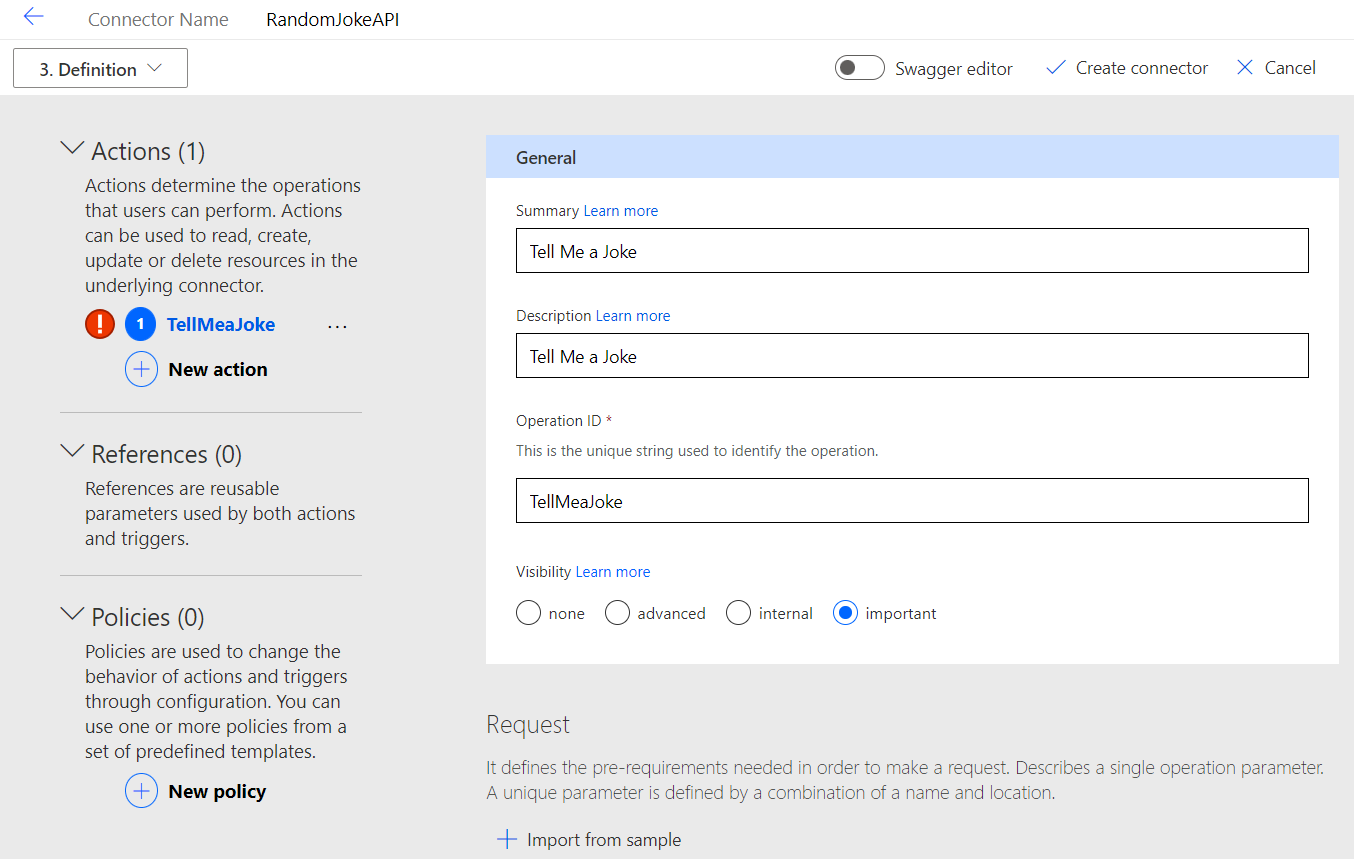1354x859 pixels.
Task: Click the New policy plus icon
Action: coord(141,791)
